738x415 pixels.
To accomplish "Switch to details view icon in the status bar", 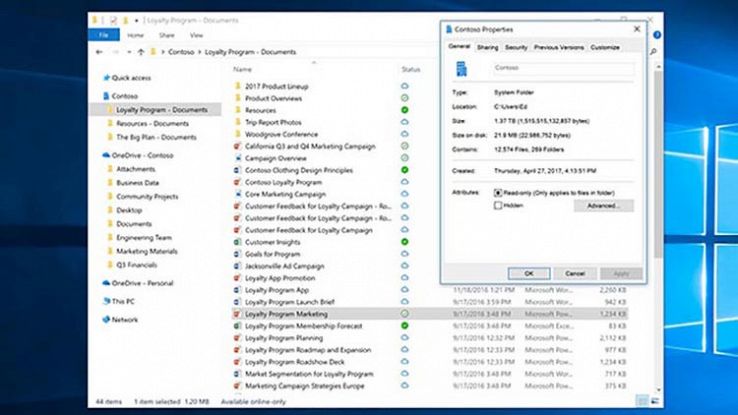I will (642, 401).
